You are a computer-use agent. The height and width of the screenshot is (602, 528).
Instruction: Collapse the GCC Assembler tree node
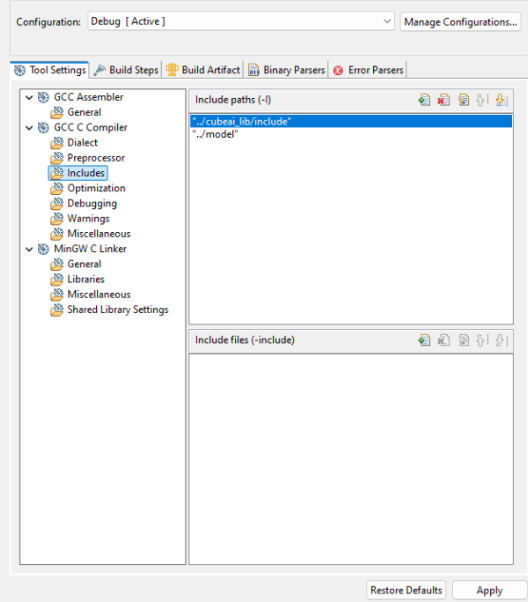click(x=29, y=98)
